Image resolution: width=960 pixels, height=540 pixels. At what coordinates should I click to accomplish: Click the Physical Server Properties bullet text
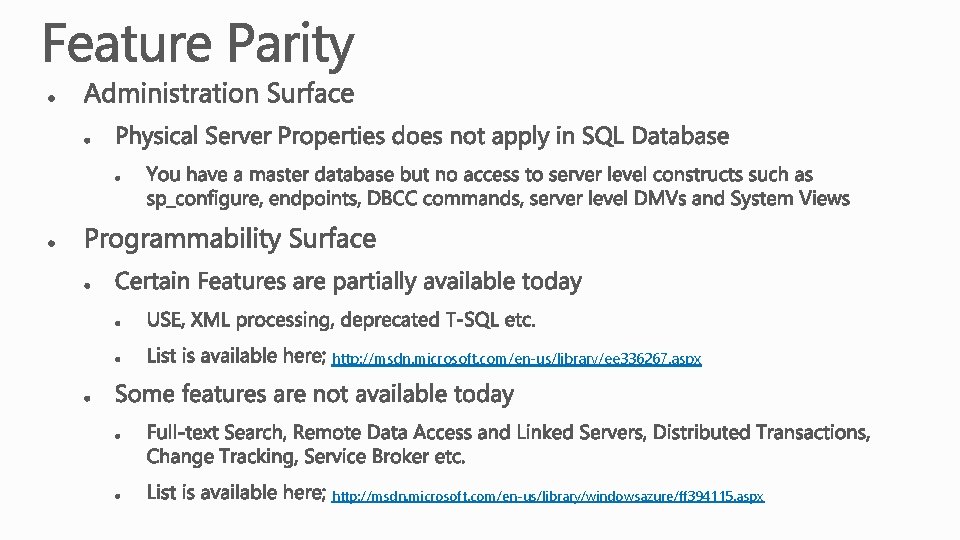(422, 136)
